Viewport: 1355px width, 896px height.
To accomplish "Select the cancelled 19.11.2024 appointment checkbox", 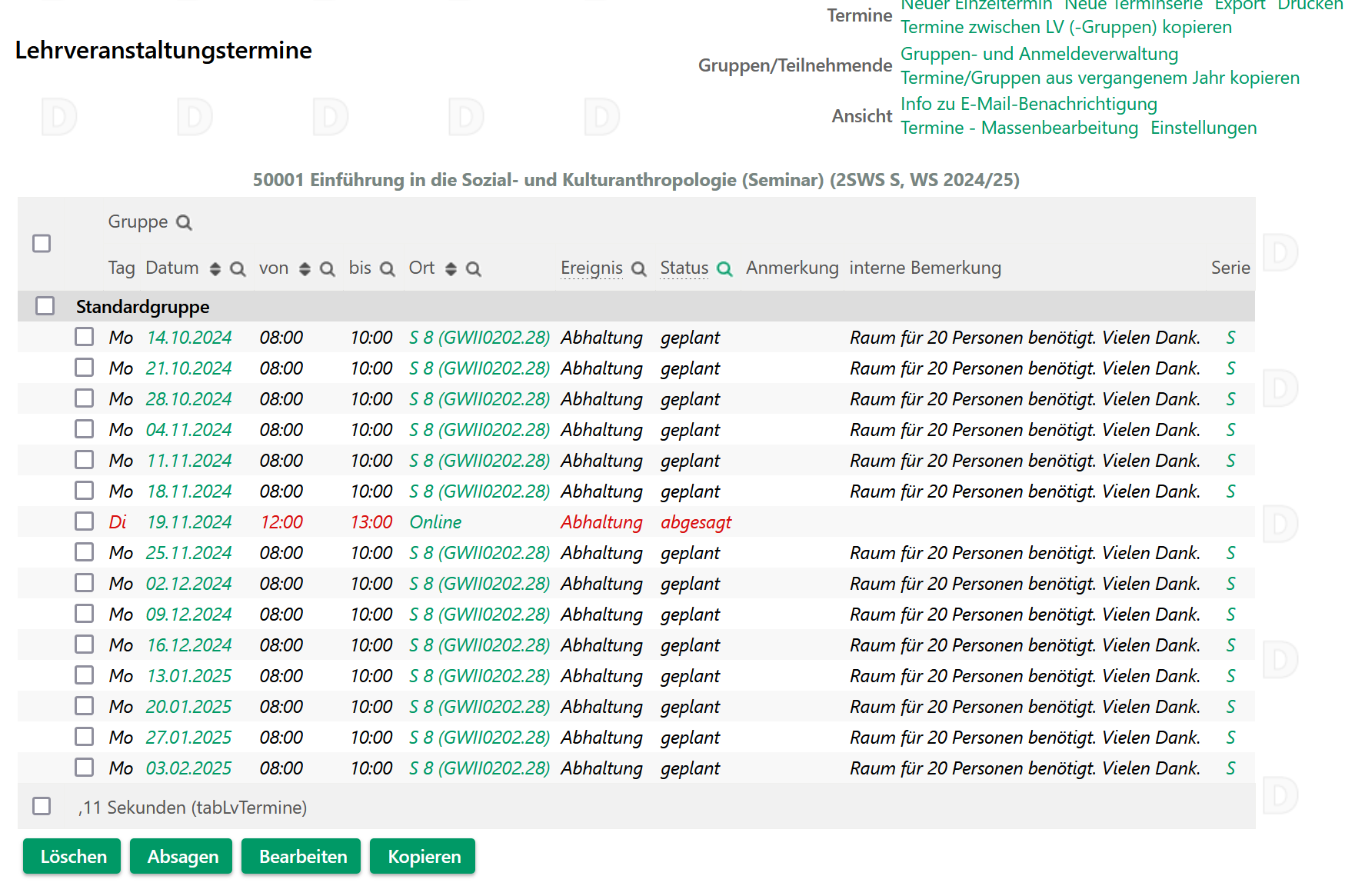I will pos(85,521).
